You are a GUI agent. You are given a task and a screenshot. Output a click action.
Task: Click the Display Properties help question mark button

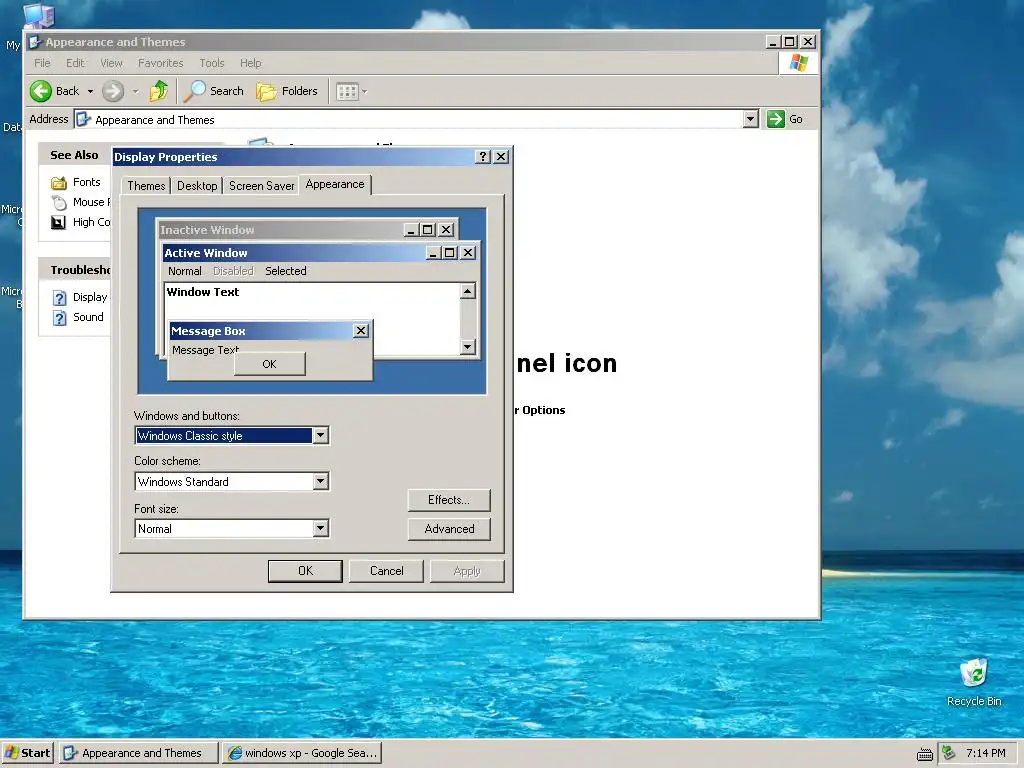tap(483, 157)
